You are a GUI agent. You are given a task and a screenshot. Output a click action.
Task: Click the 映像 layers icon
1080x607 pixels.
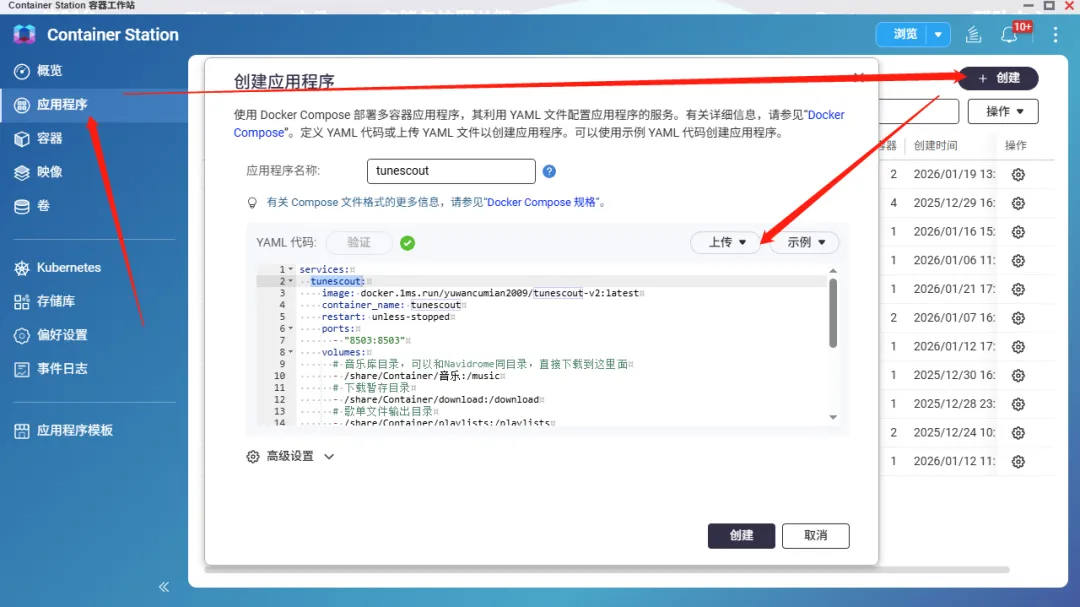click(x=22, y=172)
